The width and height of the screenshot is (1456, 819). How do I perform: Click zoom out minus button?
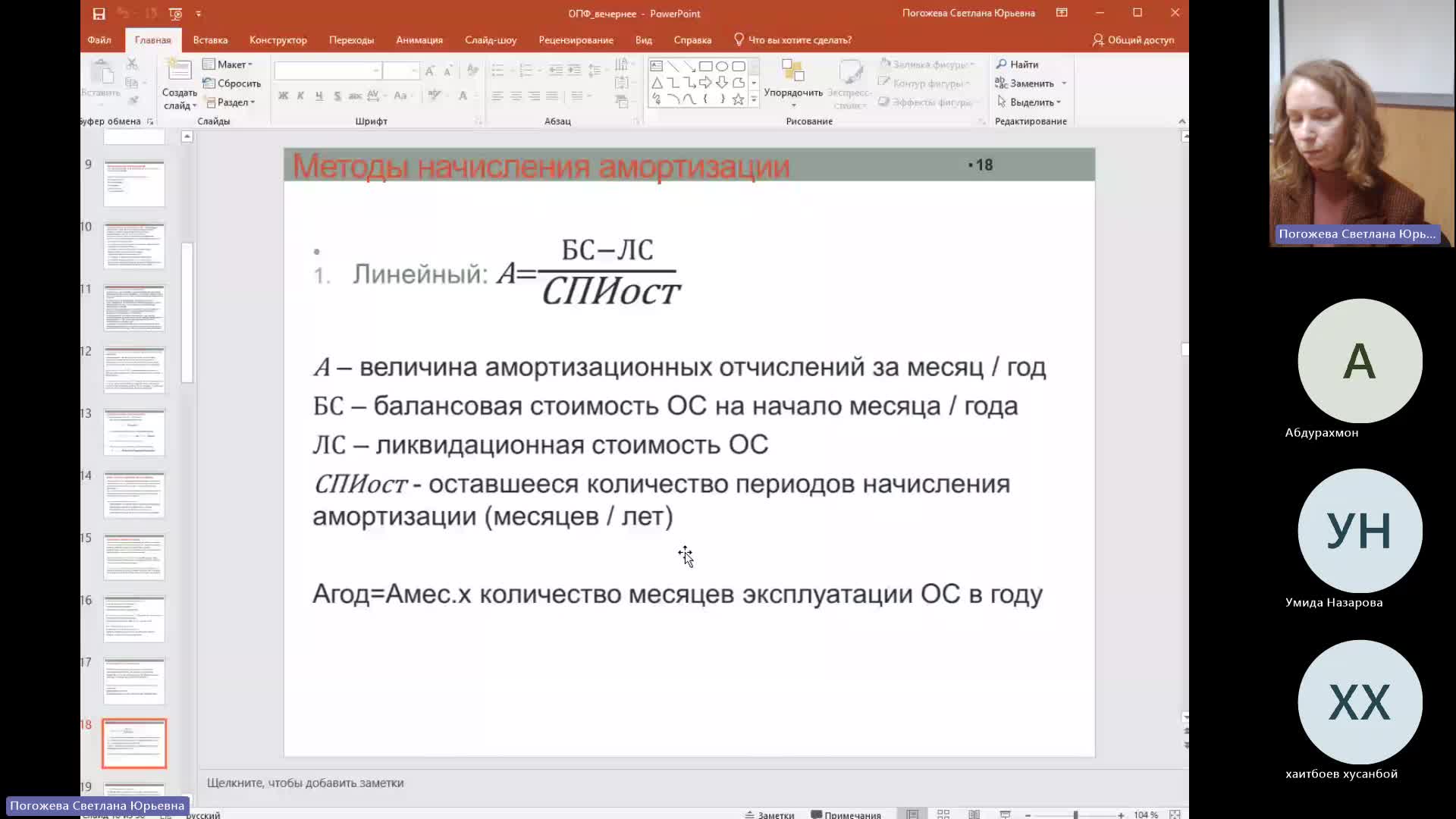pyautogui.click(x=1028, y=814)
